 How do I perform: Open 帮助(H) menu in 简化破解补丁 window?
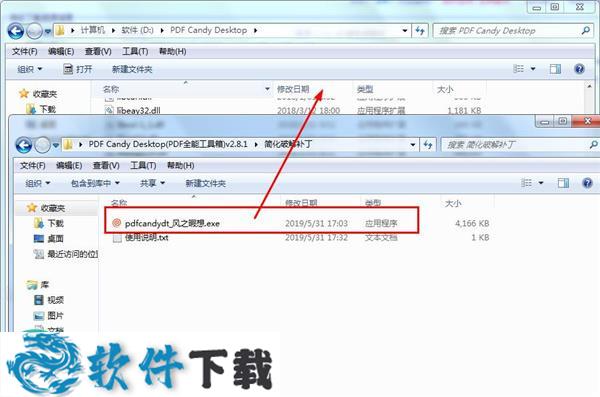point(181,165)
